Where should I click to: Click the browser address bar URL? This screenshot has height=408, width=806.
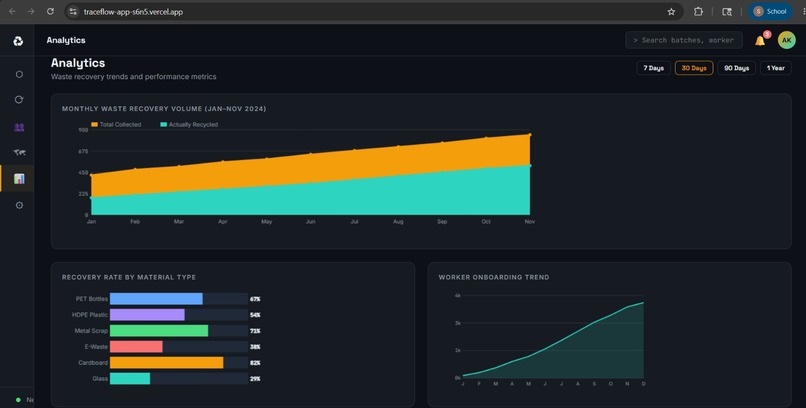pos(133,12)
